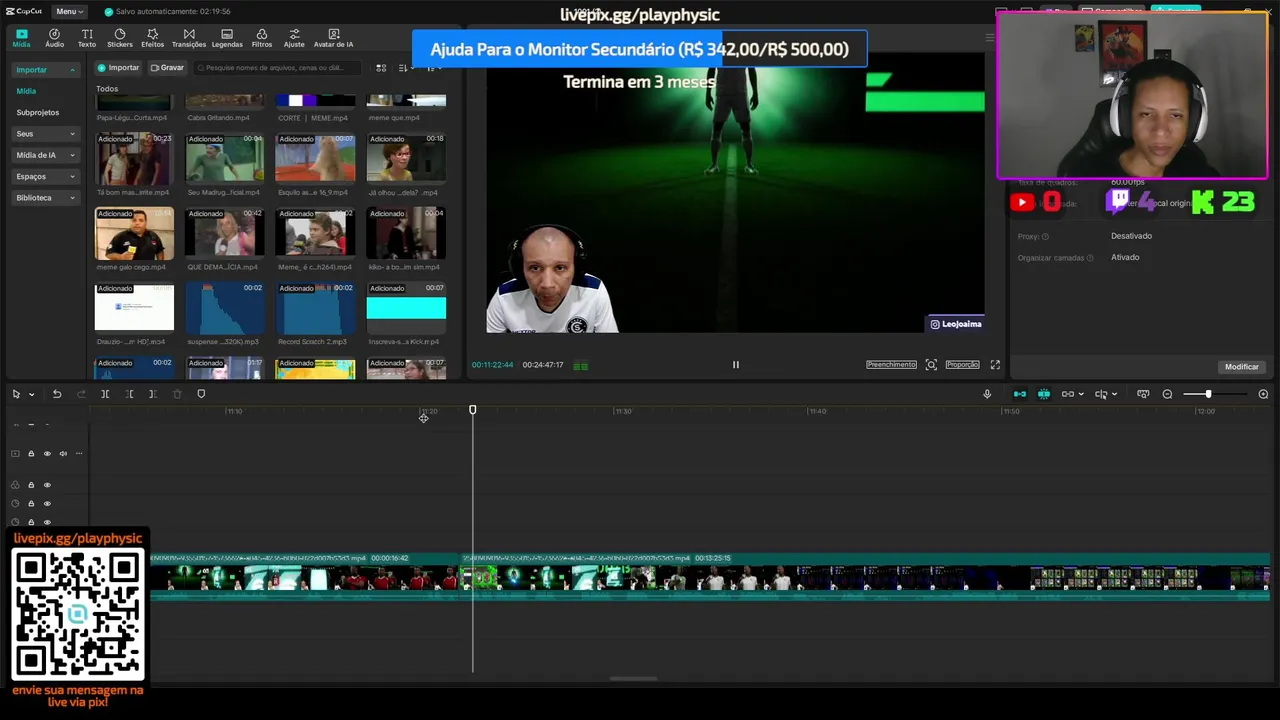This screenshot has width=1280, height=720.
Task: Open the Efeitos panel
Action: (x=152, y=38)
